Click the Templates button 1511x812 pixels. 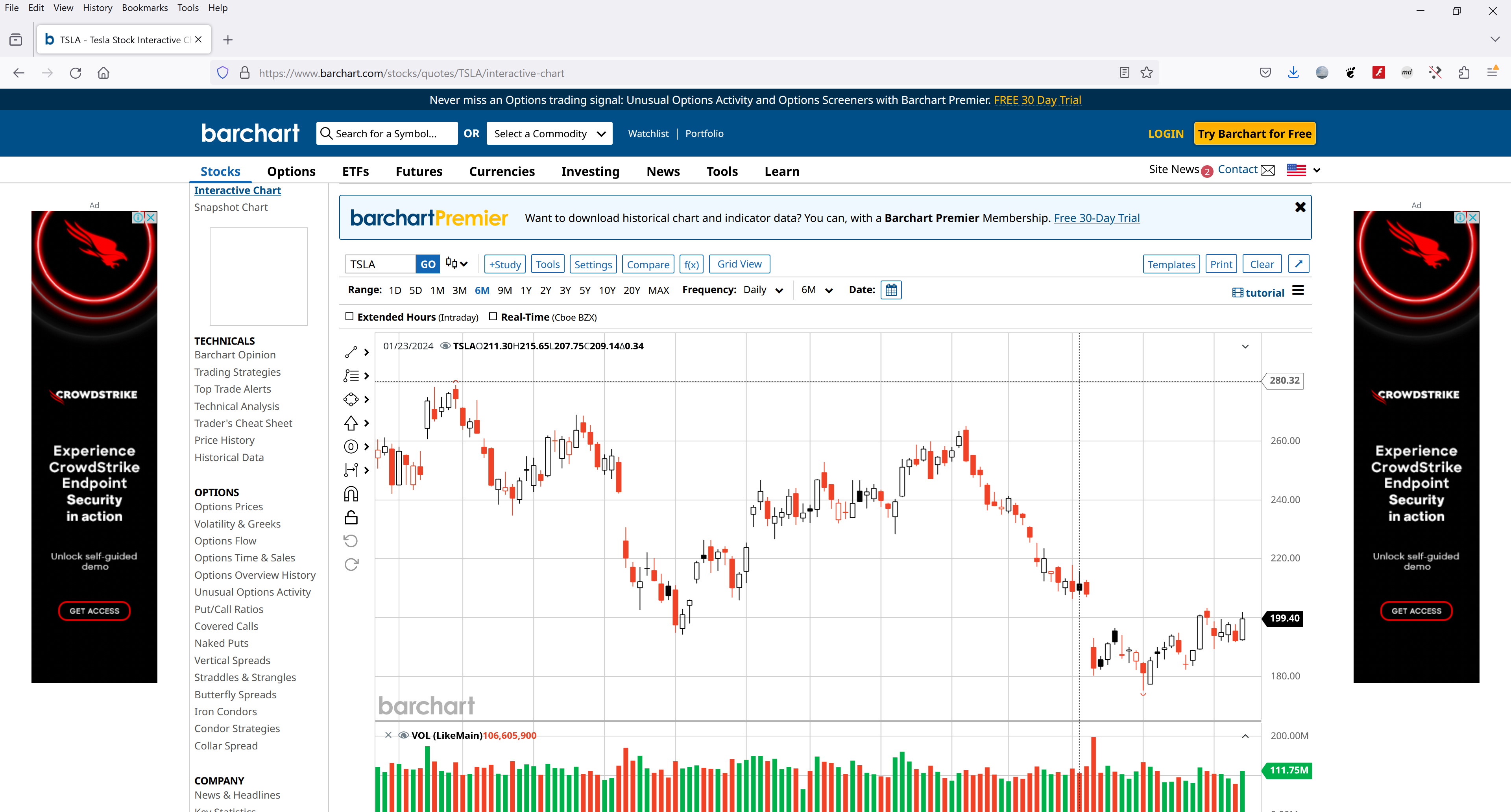[1171, 264]
